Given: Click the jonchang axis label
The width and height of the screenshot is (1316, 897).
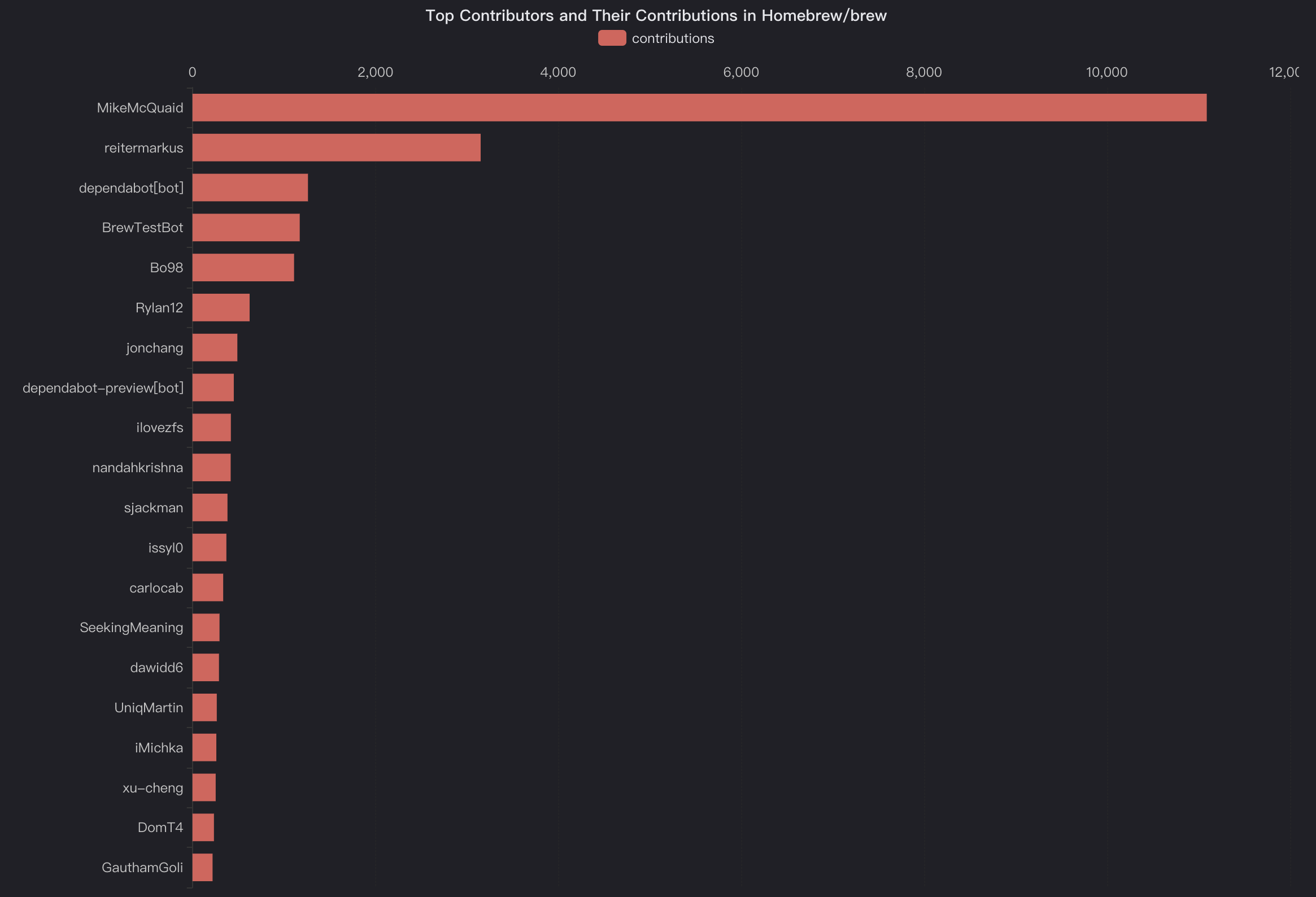Looking at the screenshot, I should [x=155, y=348].
